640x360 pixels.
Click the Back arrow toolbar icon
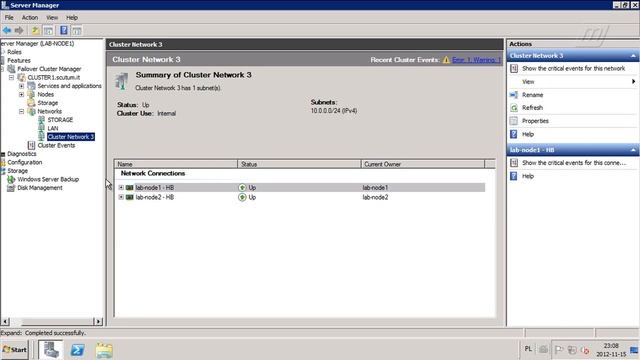[7, 30]
